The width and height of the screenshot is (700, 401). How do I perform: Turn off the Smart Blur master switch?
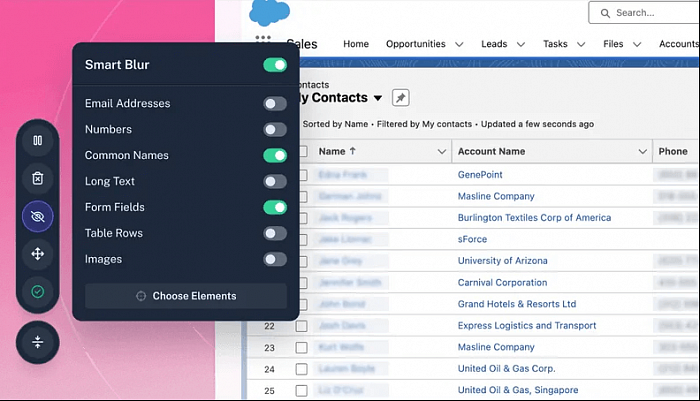tap(275, 65)
